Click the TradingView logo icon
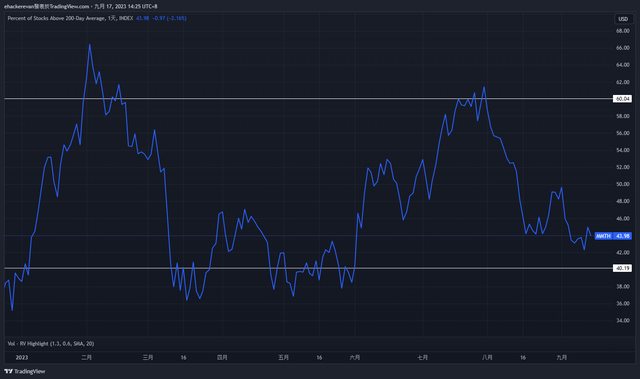This screenshot has width=640, height=379. 8,371
